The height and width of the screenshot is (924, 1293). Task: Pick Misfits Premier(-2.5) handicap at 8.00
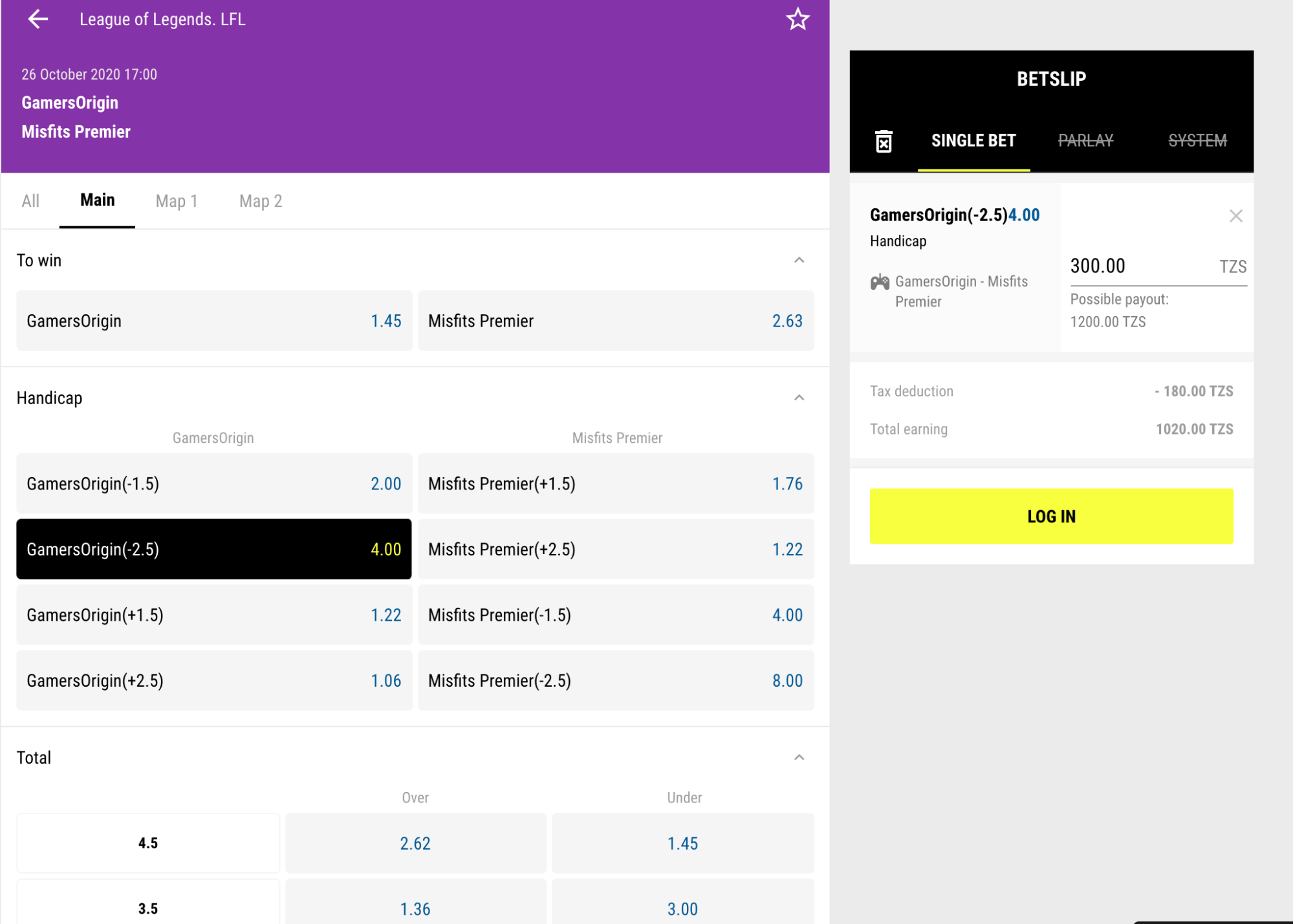(x=616, y=680)
